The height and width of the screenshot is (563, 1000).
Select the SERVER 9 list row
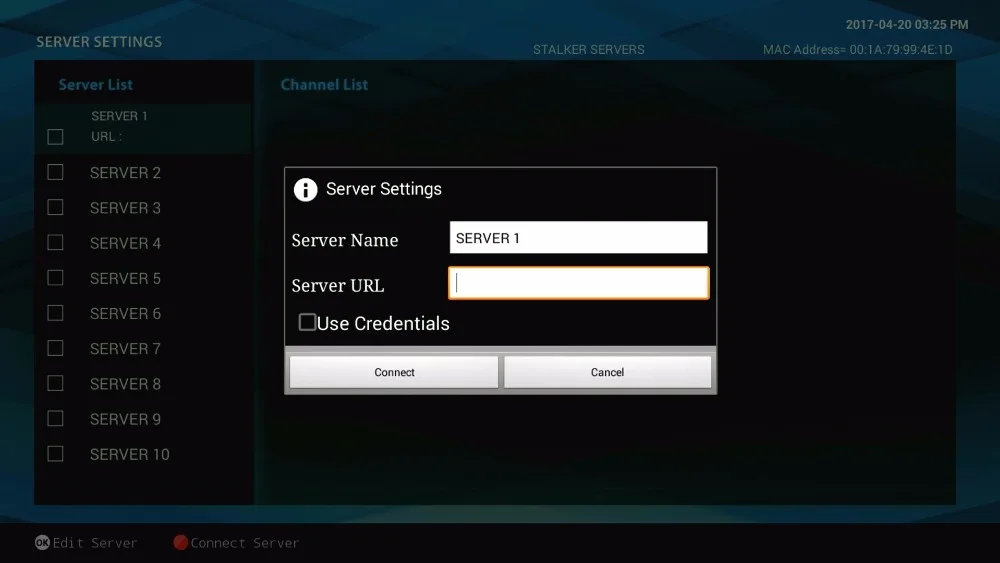[x=143, y=418]
